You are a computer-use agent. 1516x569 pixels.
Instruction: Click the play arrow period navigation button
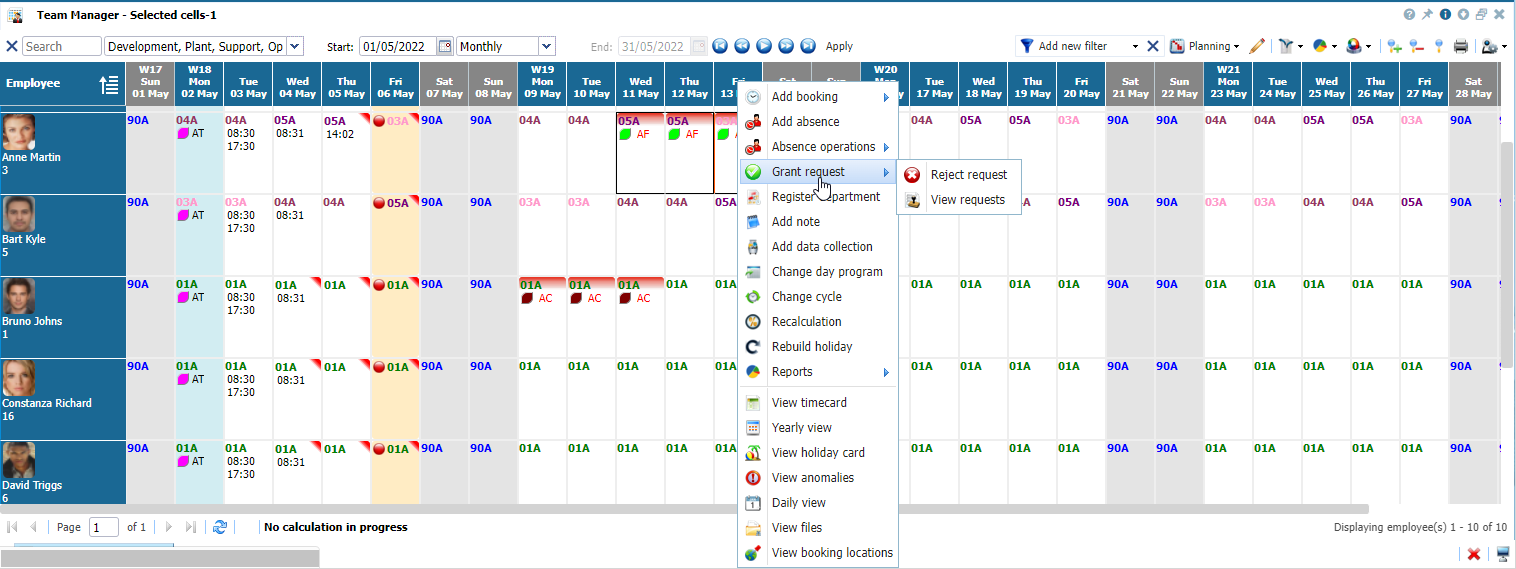(x=764, y=46)
